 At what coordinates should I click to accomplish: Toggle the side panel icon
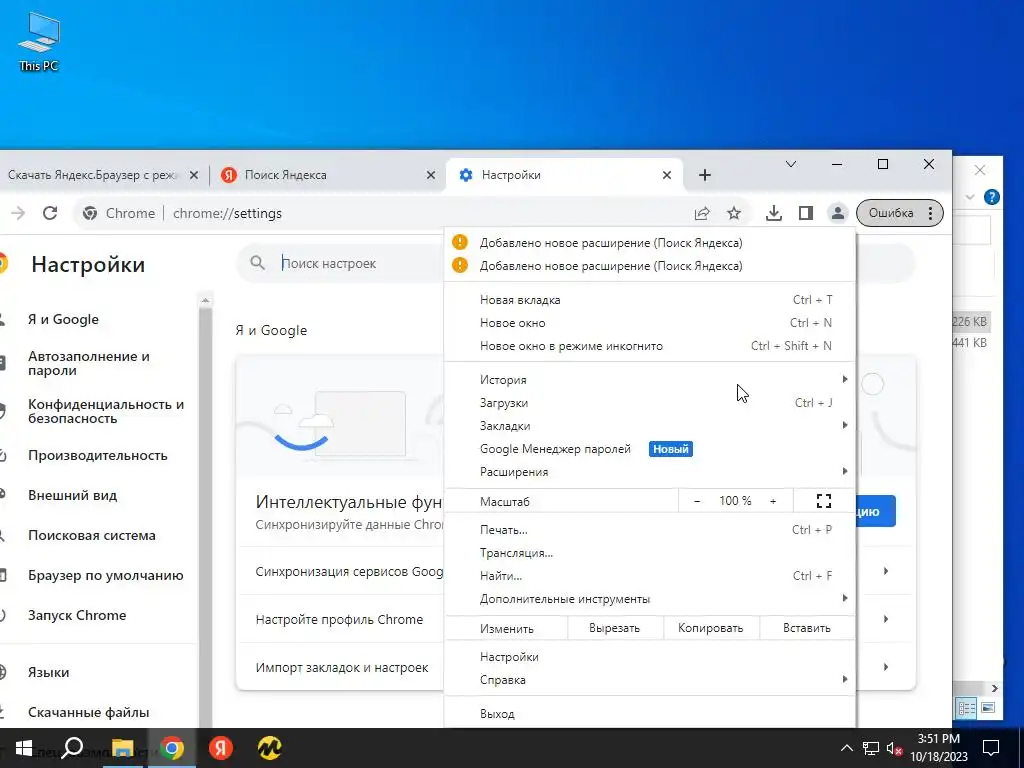click(x=806, y=213)
